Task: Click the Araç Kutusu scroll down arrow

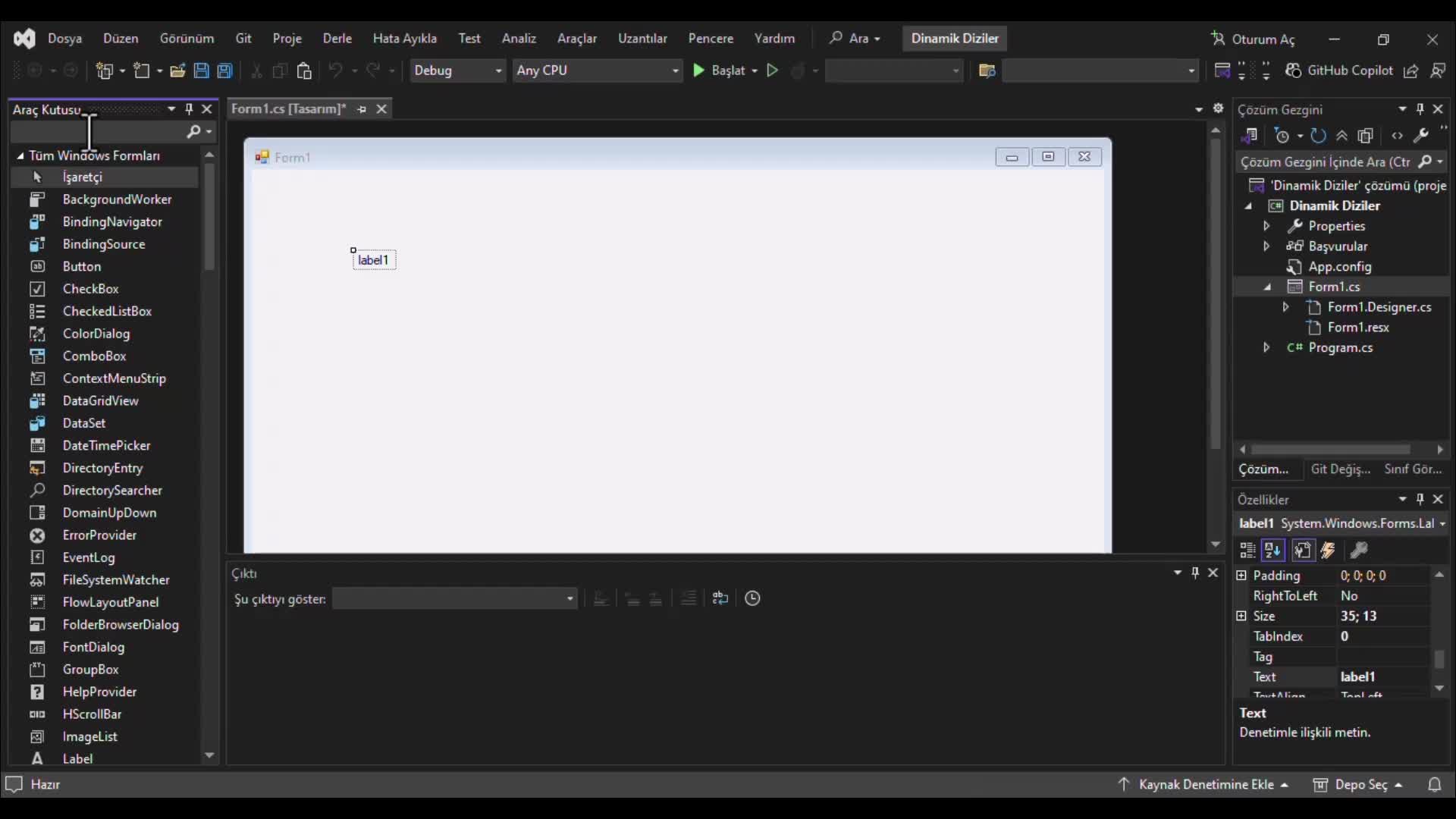Action: pyautogui.click(x=210, y=757)
